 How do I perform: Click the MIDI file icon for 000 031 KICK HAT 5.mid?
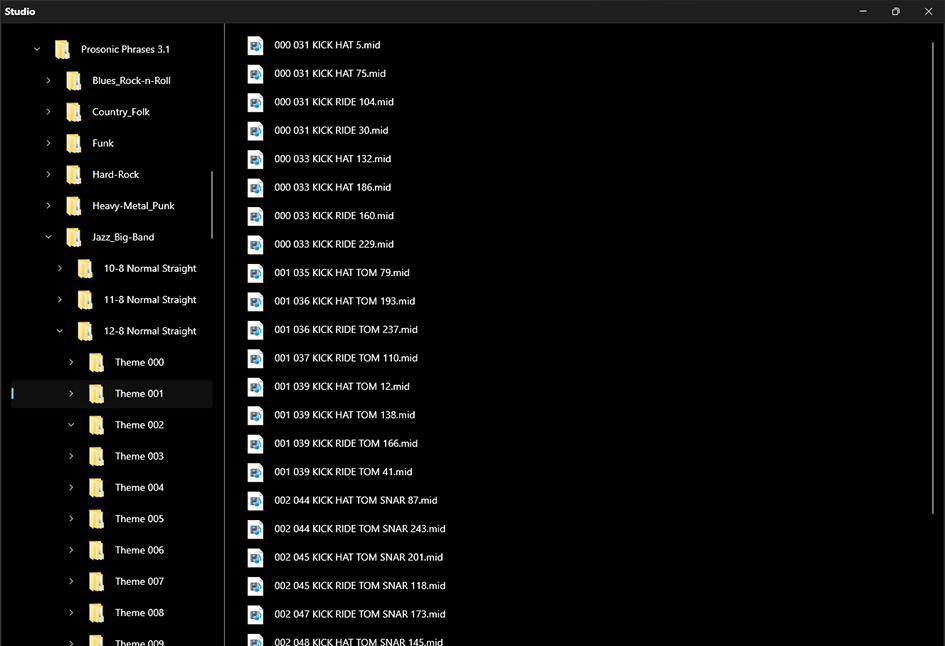255,45
